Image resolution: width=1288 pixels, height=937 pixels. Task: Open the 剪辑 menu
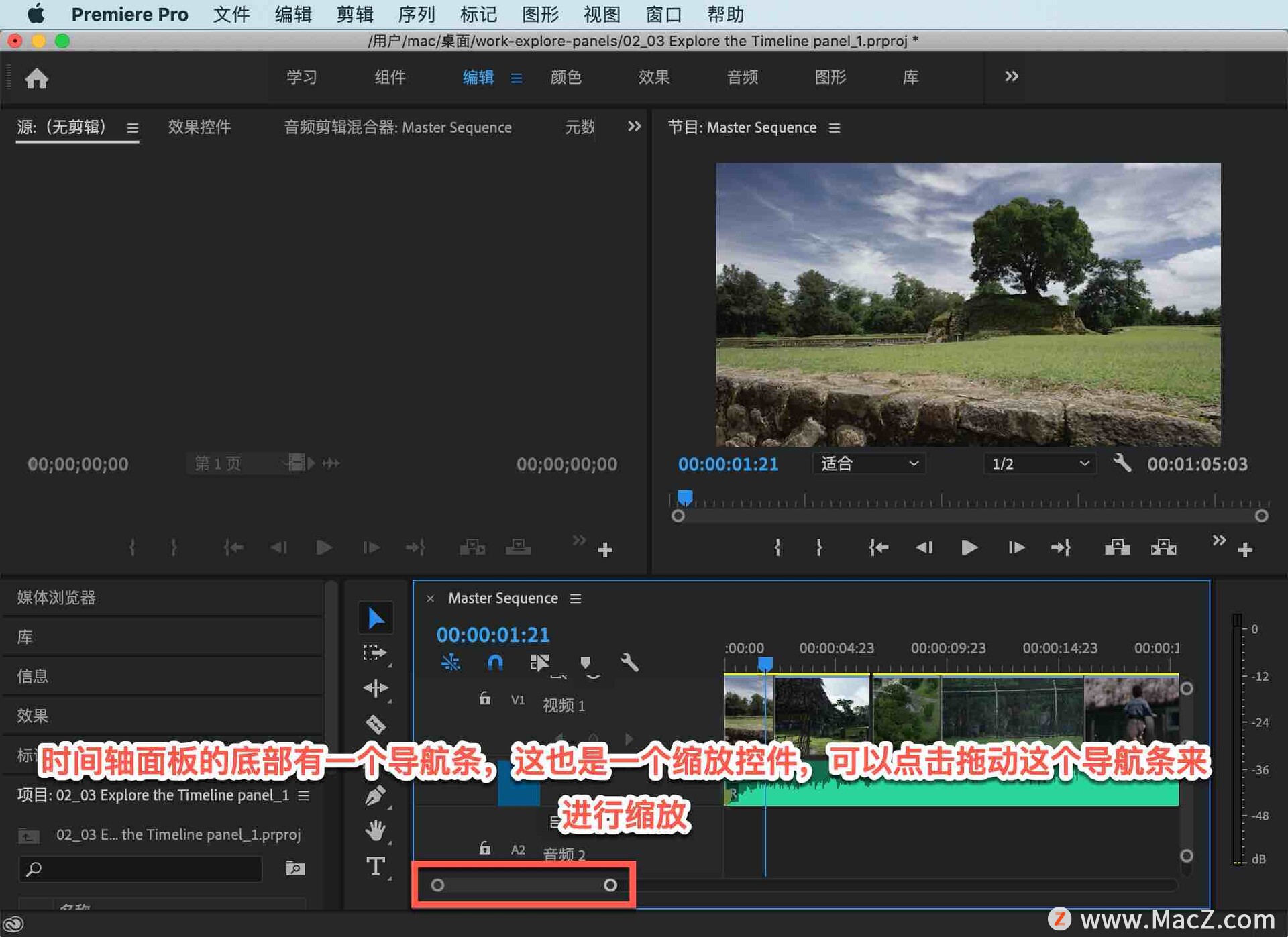click(355, 14)
